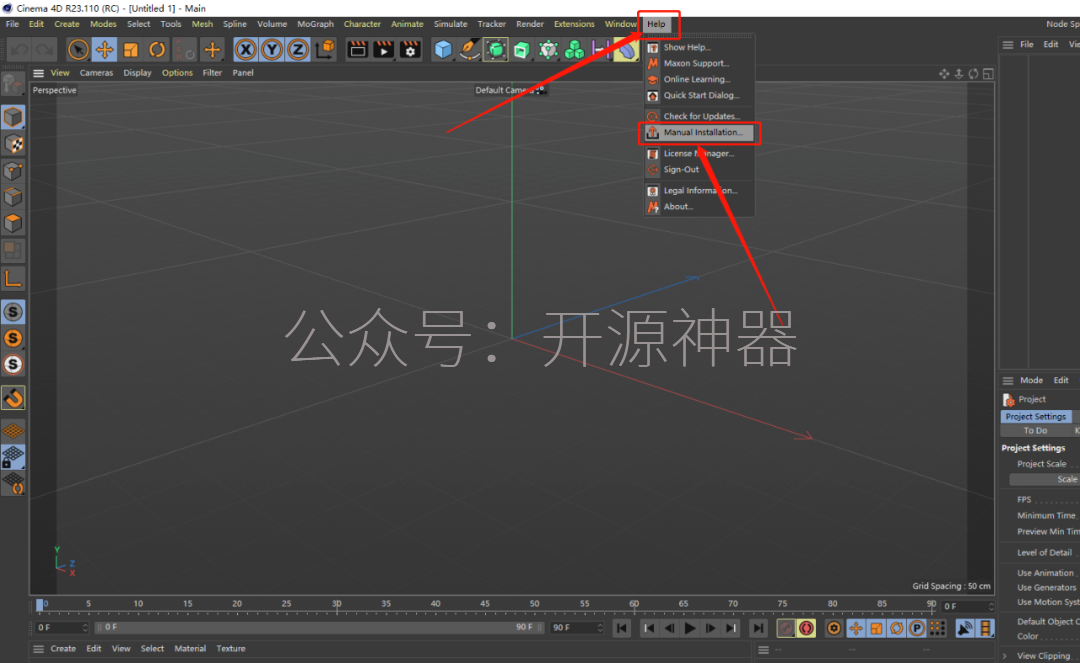Click the Redo arrow icon
Image resolution: width=1080 pixels, height=663 pixels.
[45, 50]
